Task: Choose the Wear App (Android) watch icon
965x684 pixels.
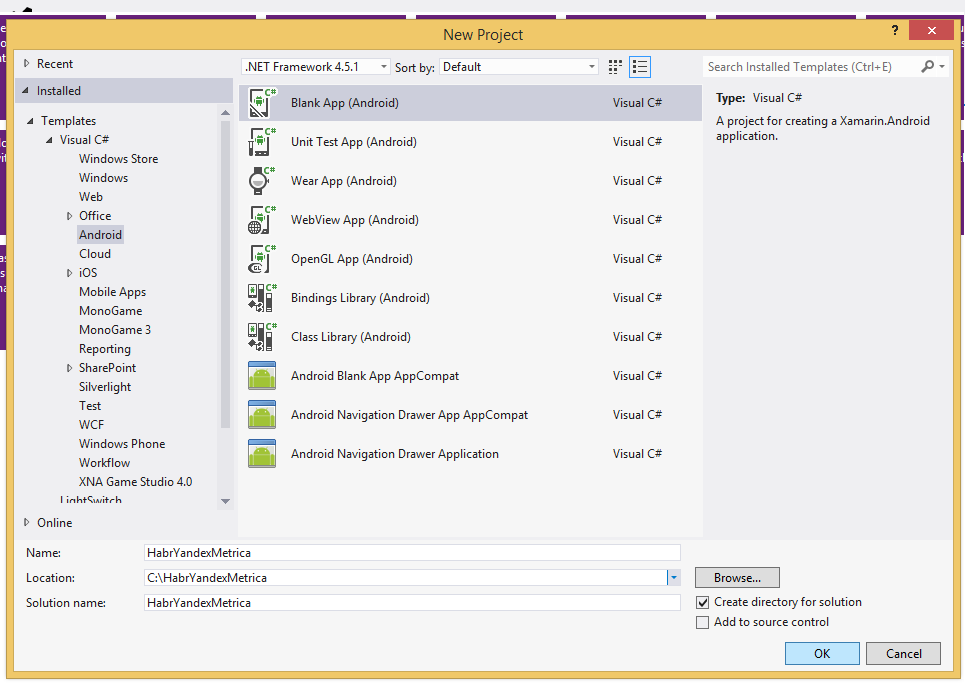Action: tap(262, 181)
